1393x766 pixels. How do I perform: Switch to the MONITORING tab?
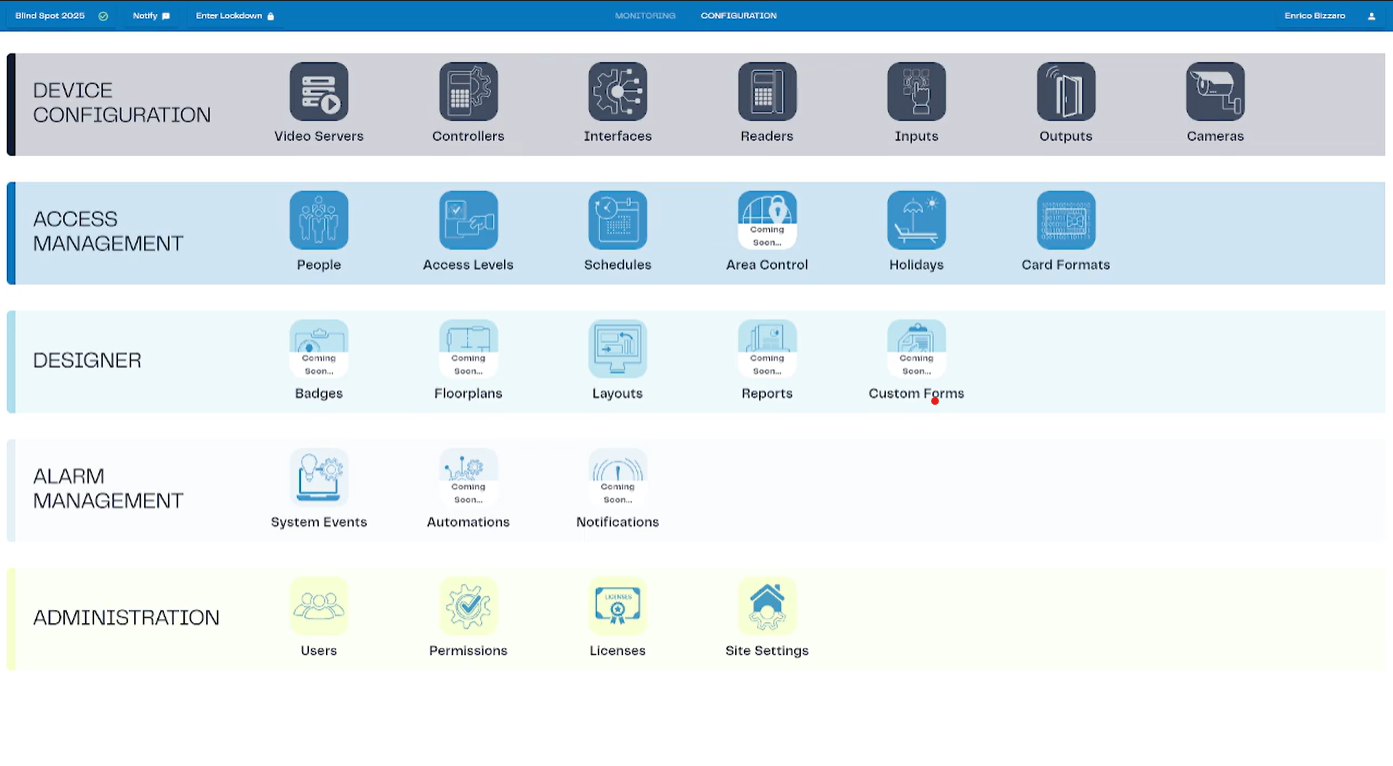point(645,15)
